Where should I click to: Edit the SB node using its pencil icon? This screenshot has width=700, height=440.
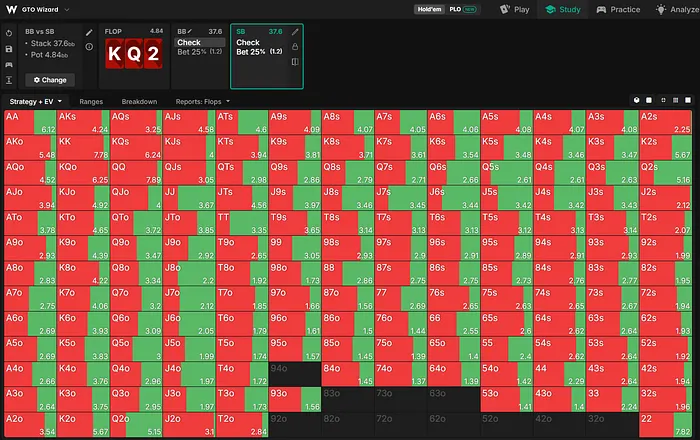(295, 32)
